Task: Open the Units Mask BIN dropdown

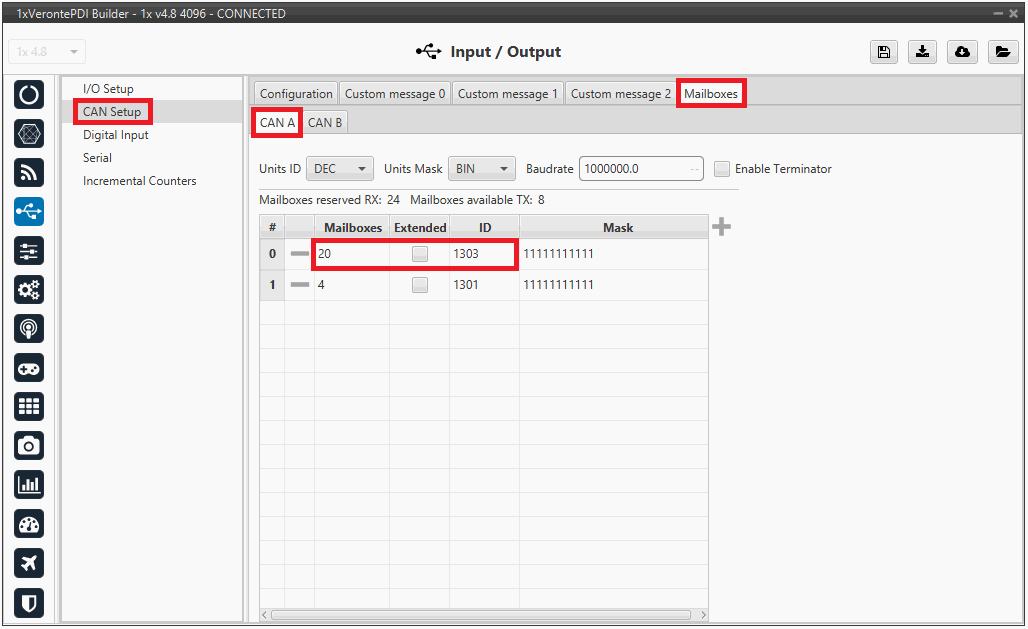Action: point(482,169)
